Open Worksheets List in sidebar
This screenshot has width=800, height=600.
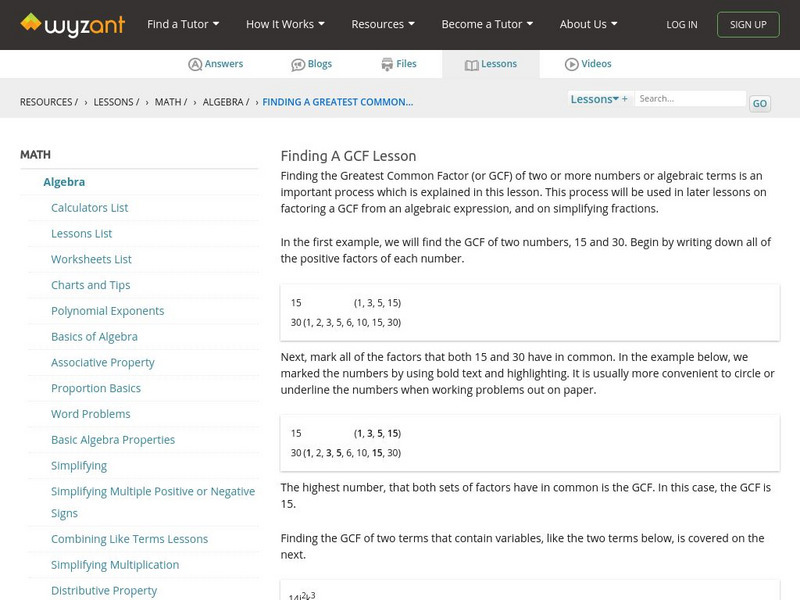coord(91,260)
